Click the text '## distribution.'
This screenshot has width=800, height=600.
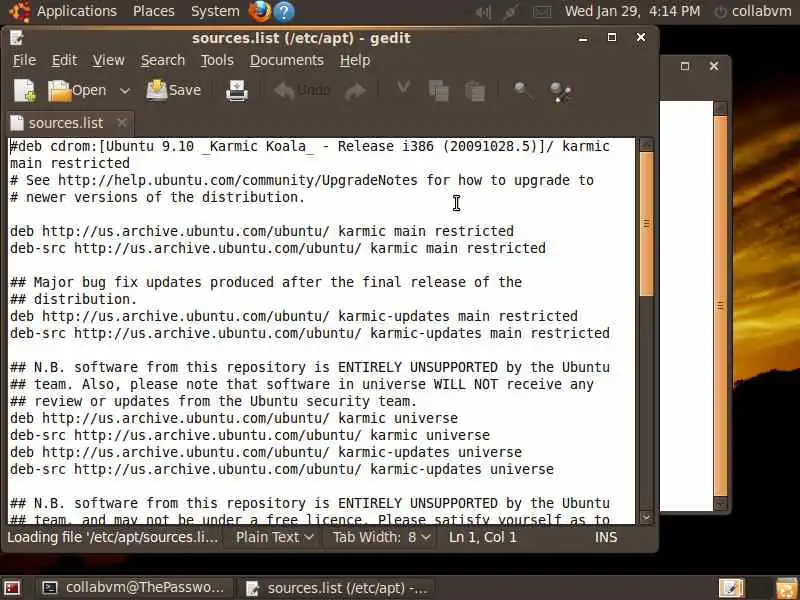(73, 299)
